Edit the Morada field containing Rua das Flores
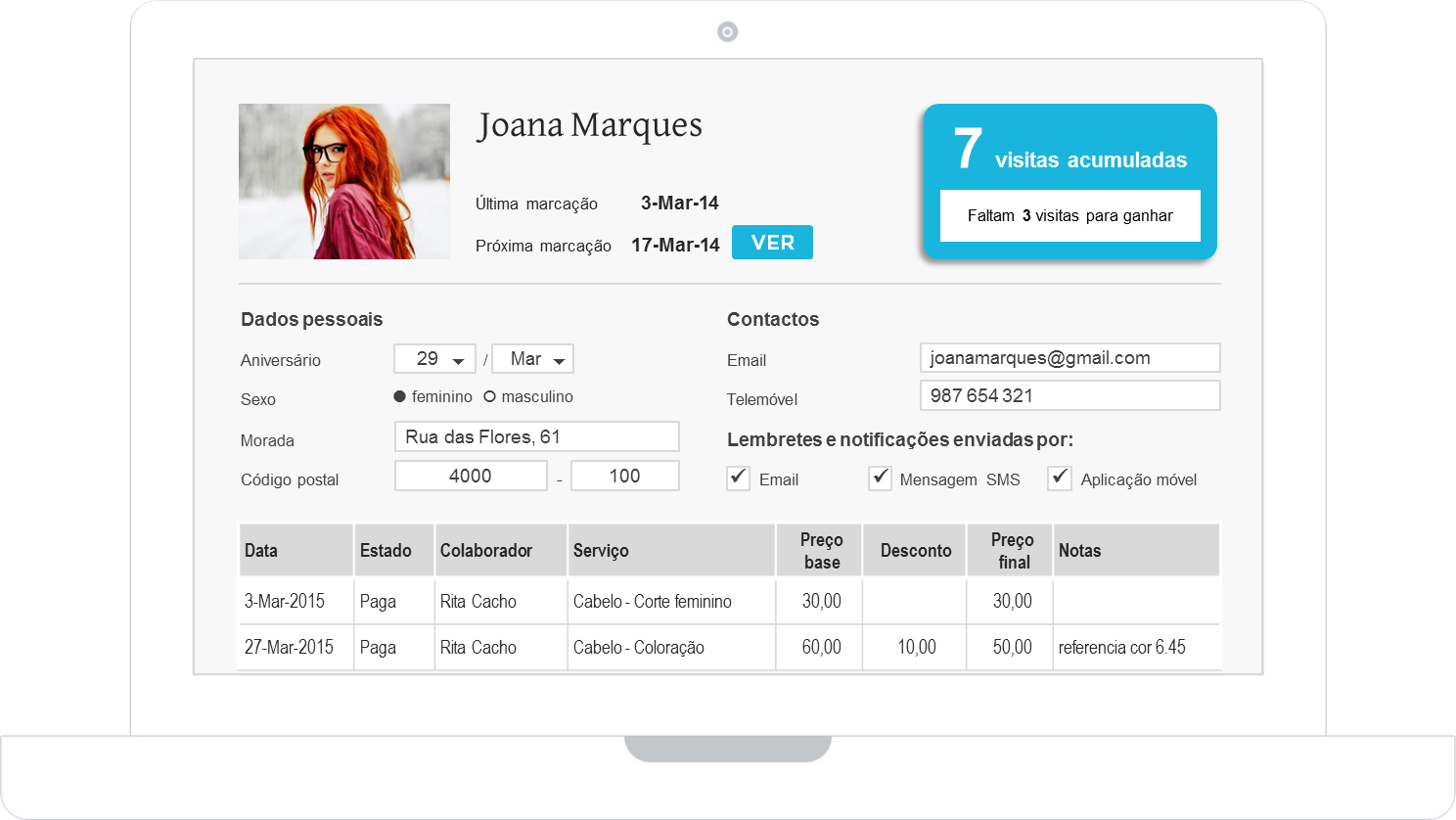This screenshot has height=820, width=1456. coord(536,435)
